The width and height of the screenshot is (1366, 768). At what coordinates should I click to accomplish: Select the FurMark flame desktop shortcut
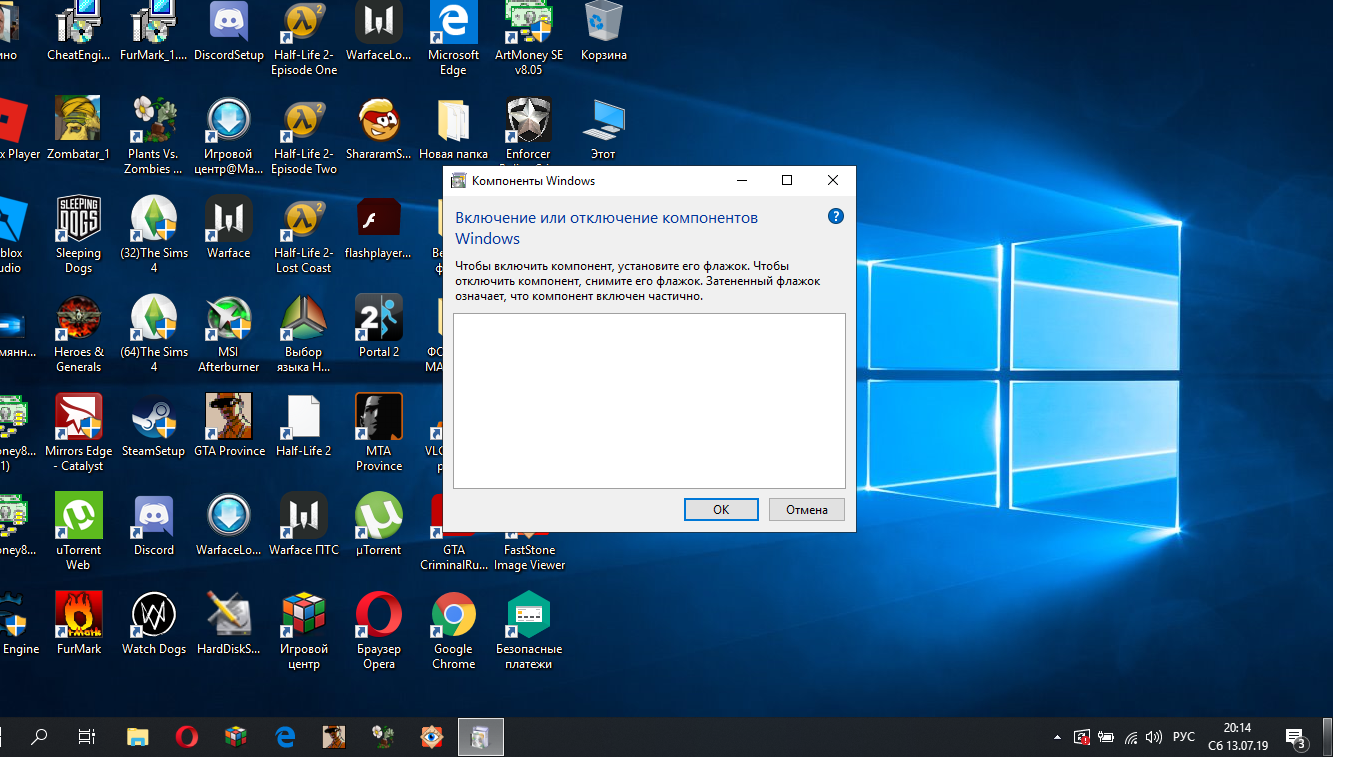click(x=78, y=624)
